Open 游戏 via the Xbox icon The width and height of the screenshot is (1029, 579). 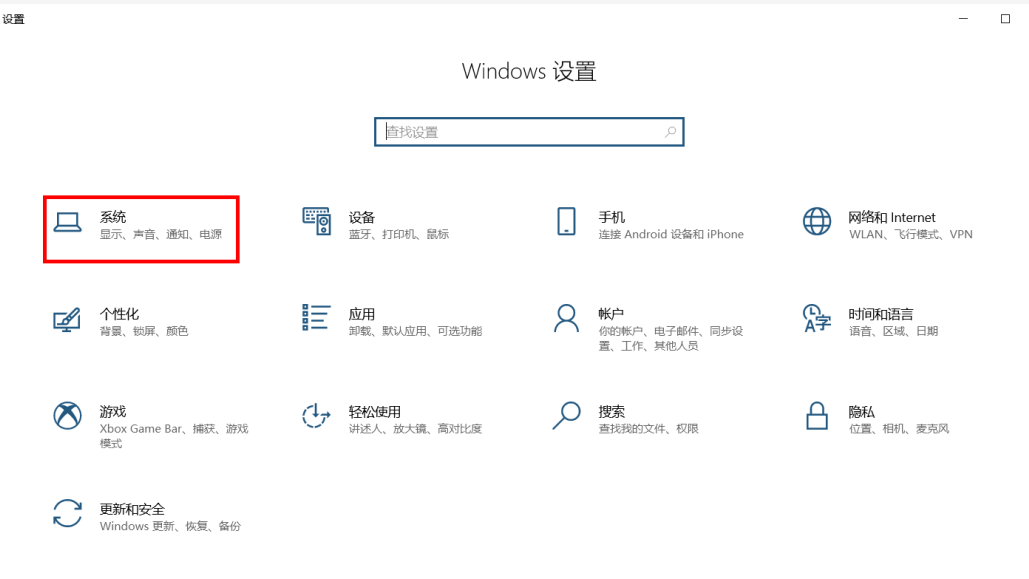[67, 415]
